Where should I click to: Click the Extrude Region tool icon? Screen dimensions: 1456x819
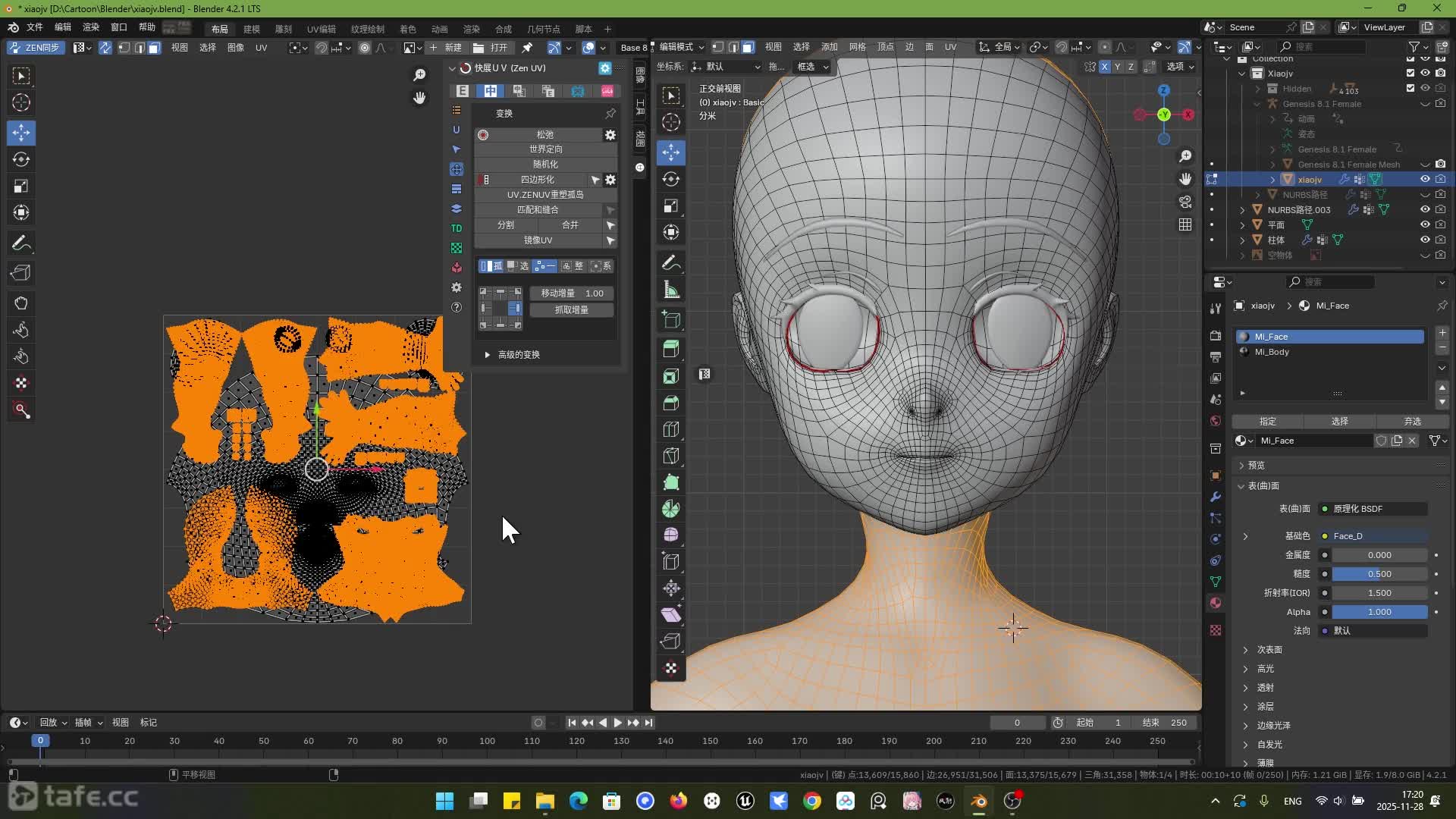(x=671, y=349)
